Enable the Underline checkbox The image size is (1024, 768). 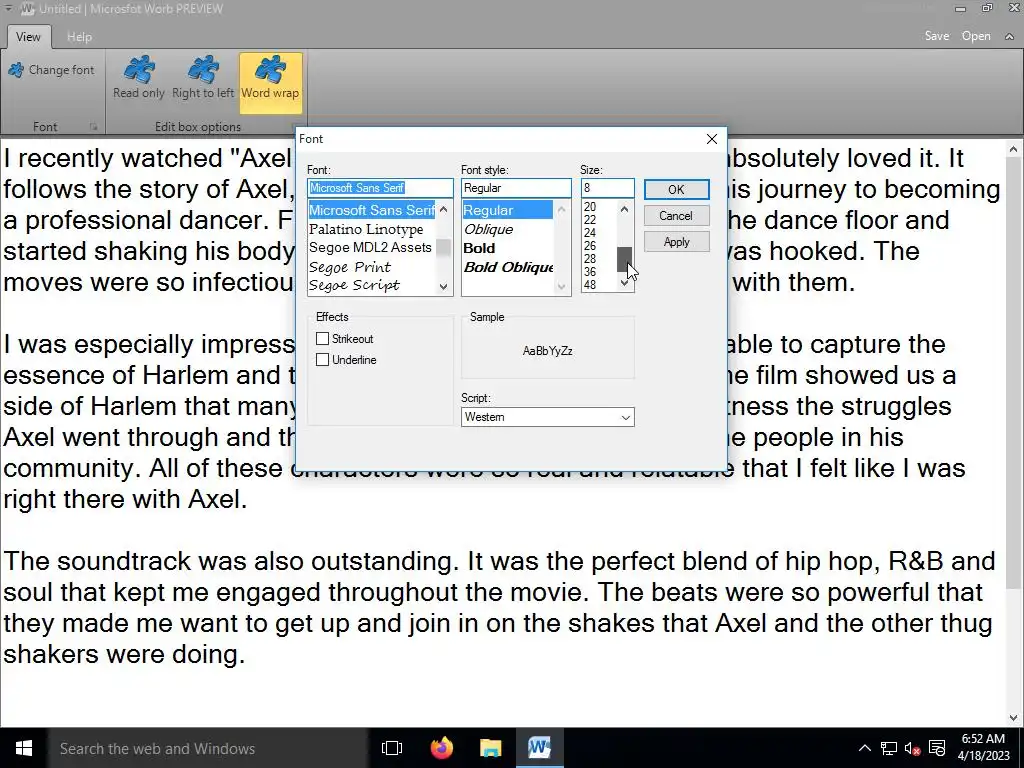point(323,359)
